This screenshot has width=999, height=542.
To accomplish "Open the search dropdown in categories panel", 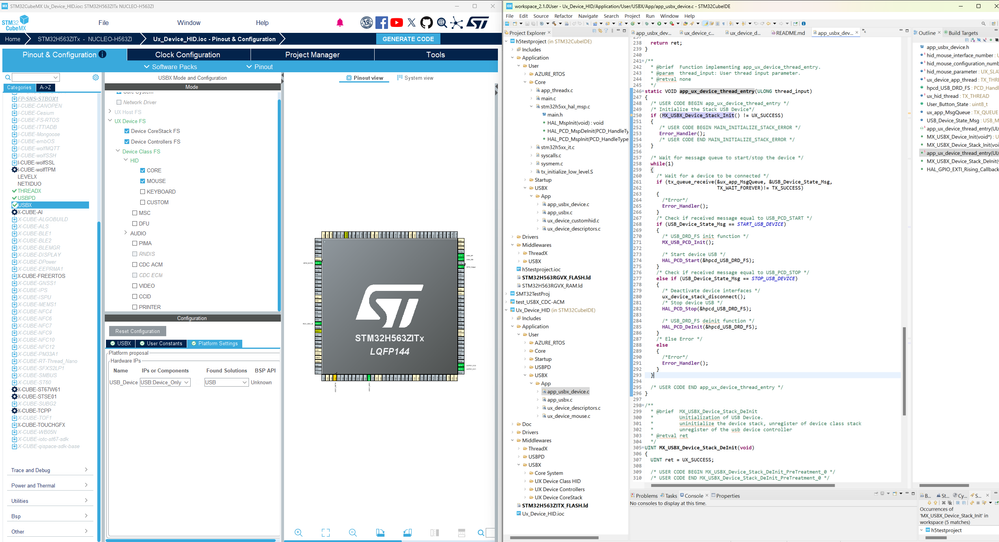I will coord(56,78).
